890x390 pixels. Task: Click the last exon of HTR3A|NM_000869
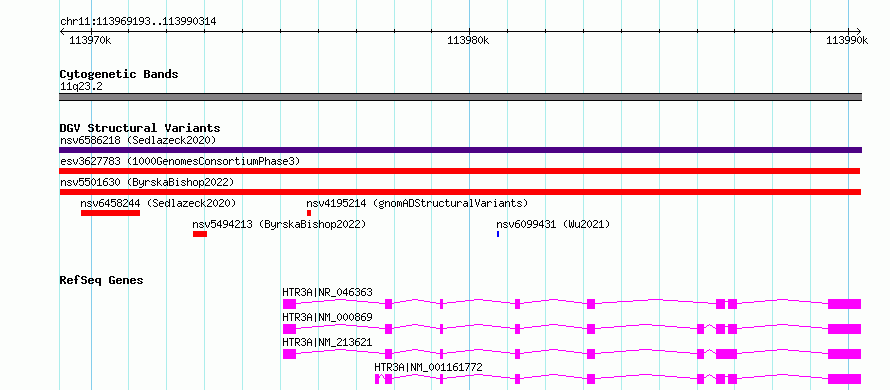[x=845, y=329]
